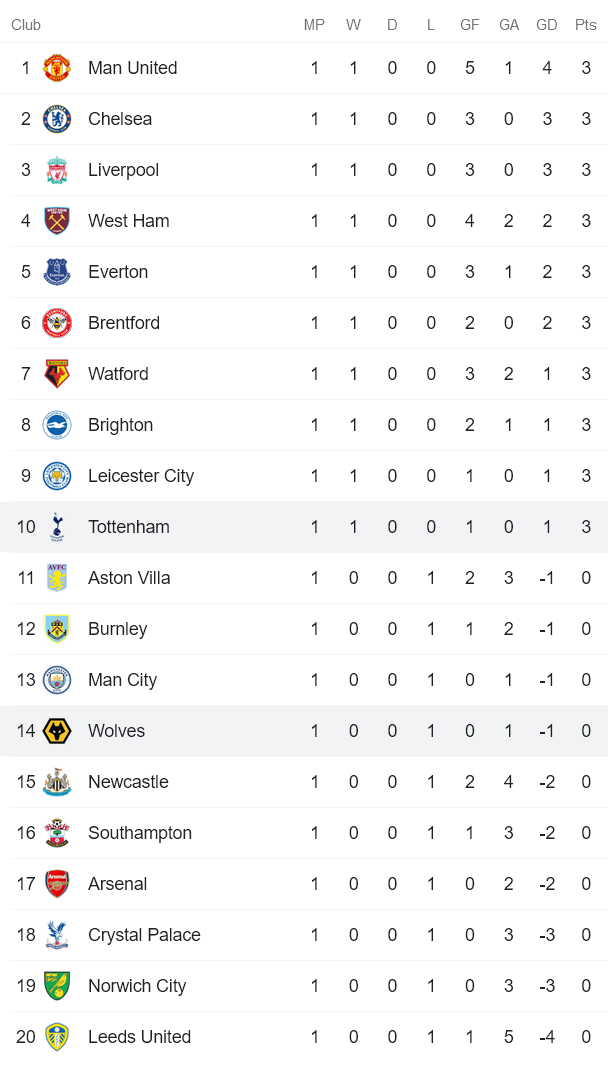The image size is (608, 1070).
Task: Click the GD column header
Action: point(547,25)
